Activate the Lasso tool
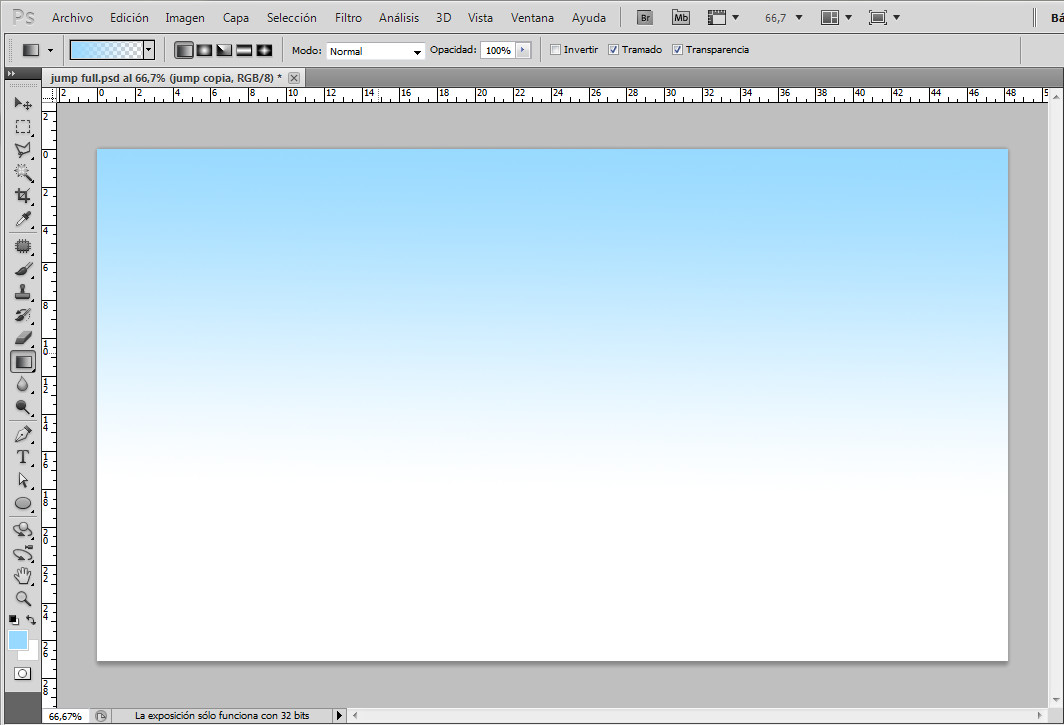Viewport: 1064px width, 725px height. (23, 150)
